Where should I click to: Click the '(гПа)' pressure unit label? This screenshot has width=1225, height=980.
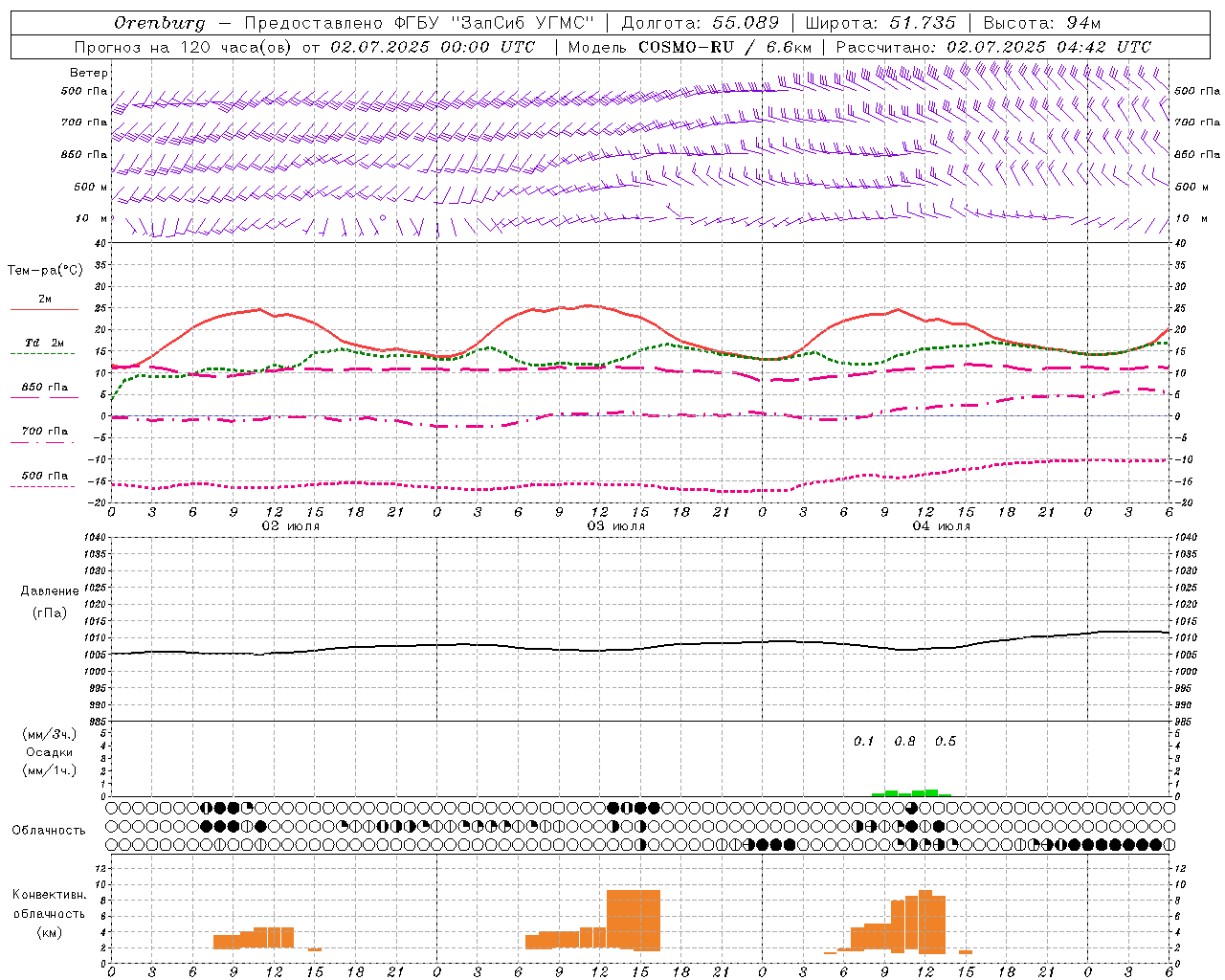click(50, 612)
